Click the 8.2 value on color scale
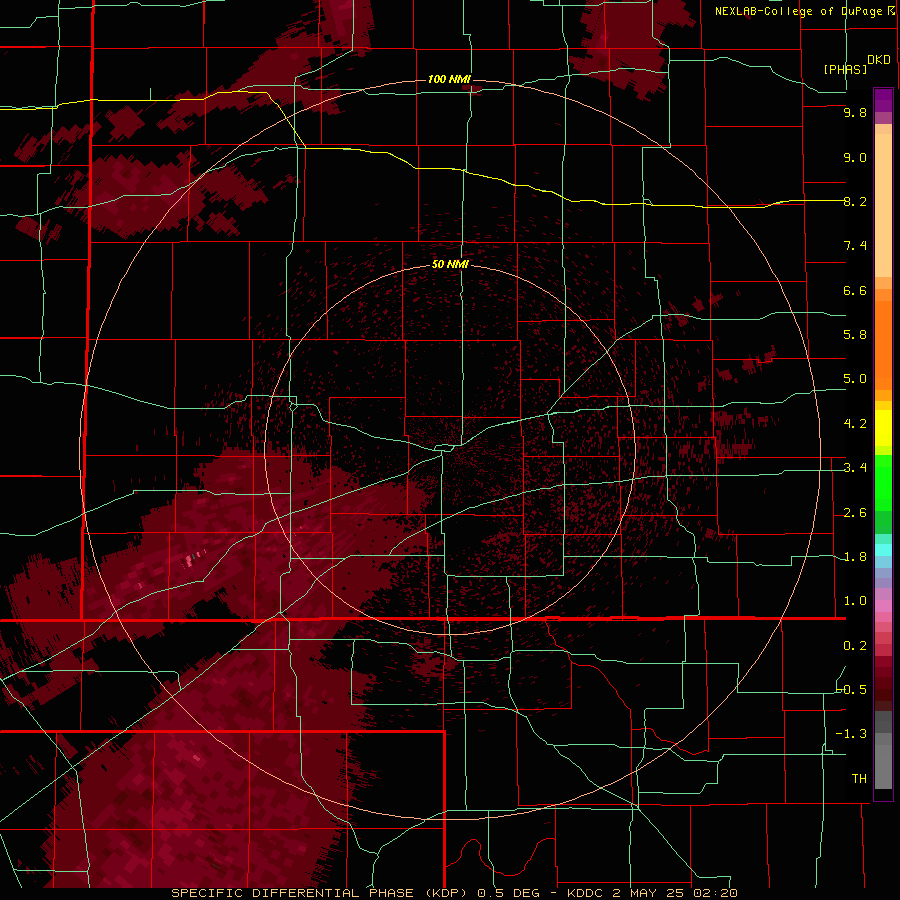Image resolution: width=900 pixels, height=900 pixels. point(855,202)
